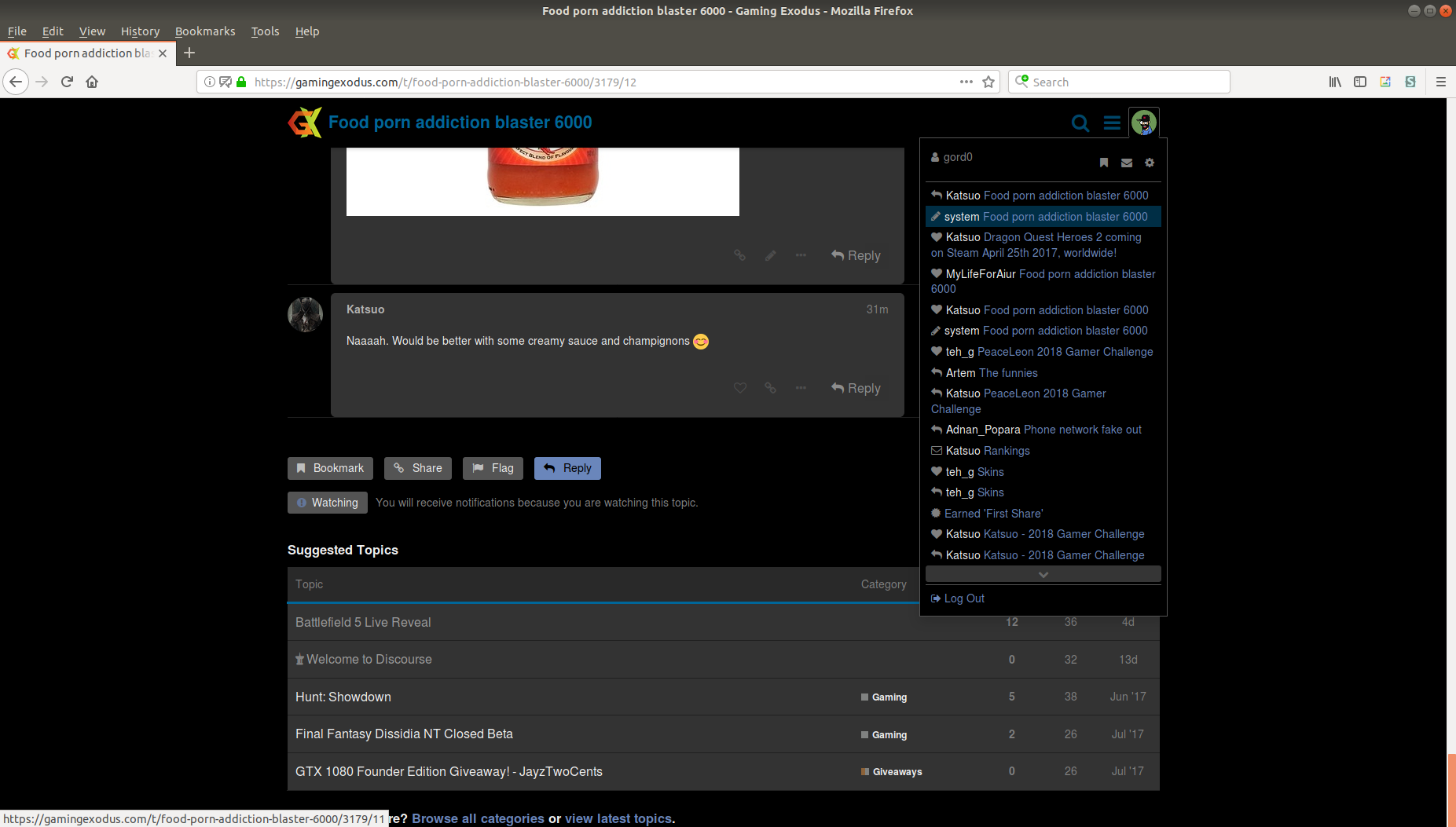Expand more notifications chevron

click(x=1043, y=575)
